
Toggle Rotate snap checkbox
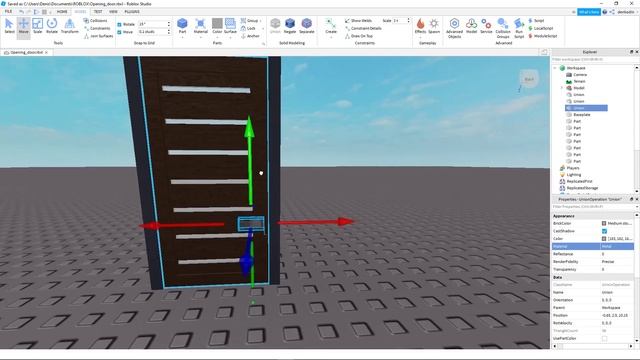119,24
